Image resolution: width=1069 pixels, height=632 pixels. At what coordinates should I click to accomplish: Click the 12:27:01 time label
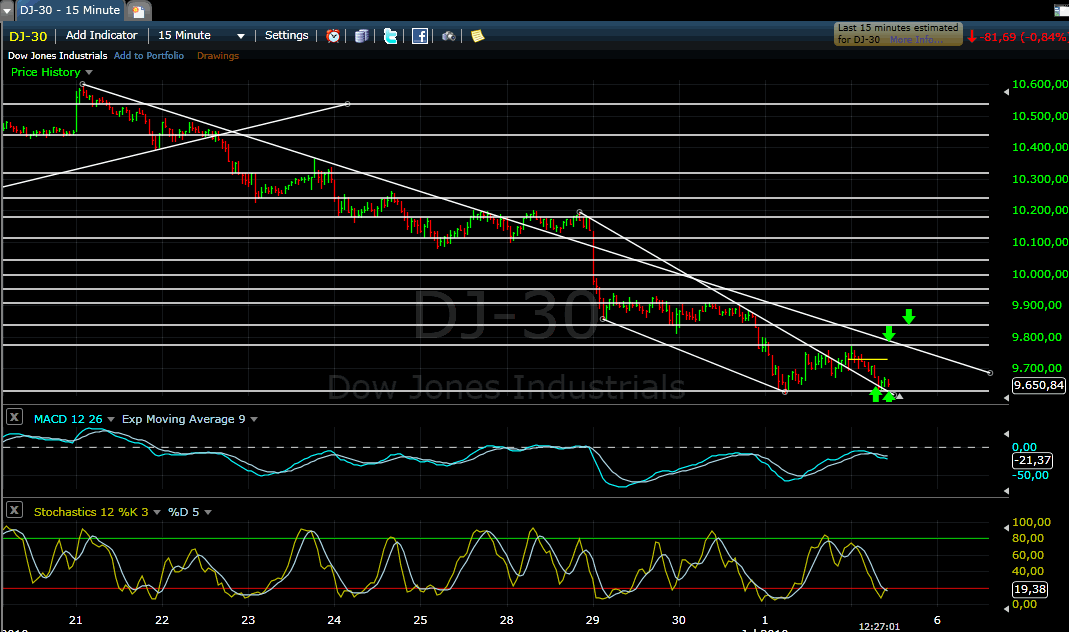click(x=879, y=627)
